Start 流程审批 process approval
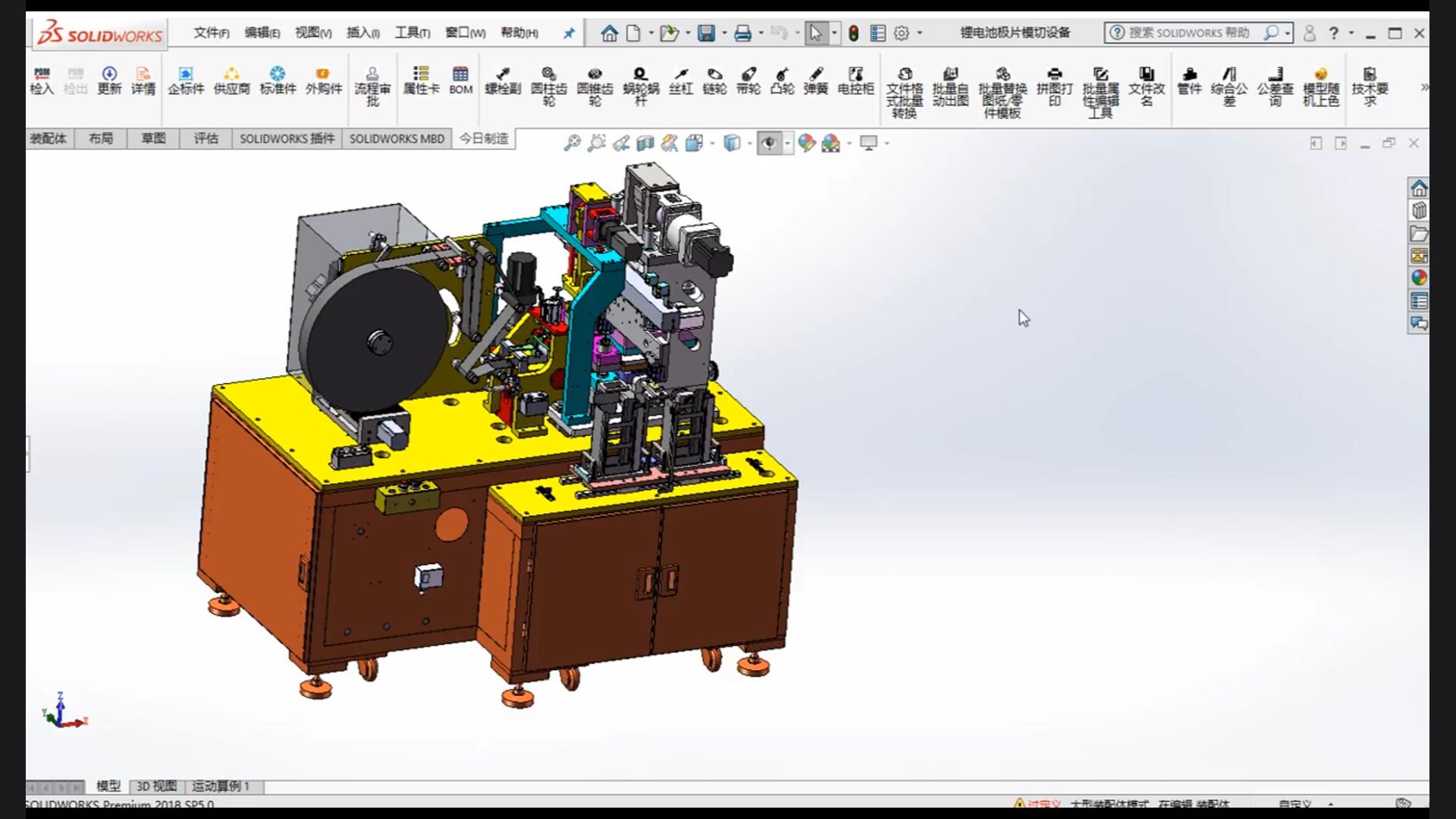This screenshot has width=1456, height=819. click(372, 86)
